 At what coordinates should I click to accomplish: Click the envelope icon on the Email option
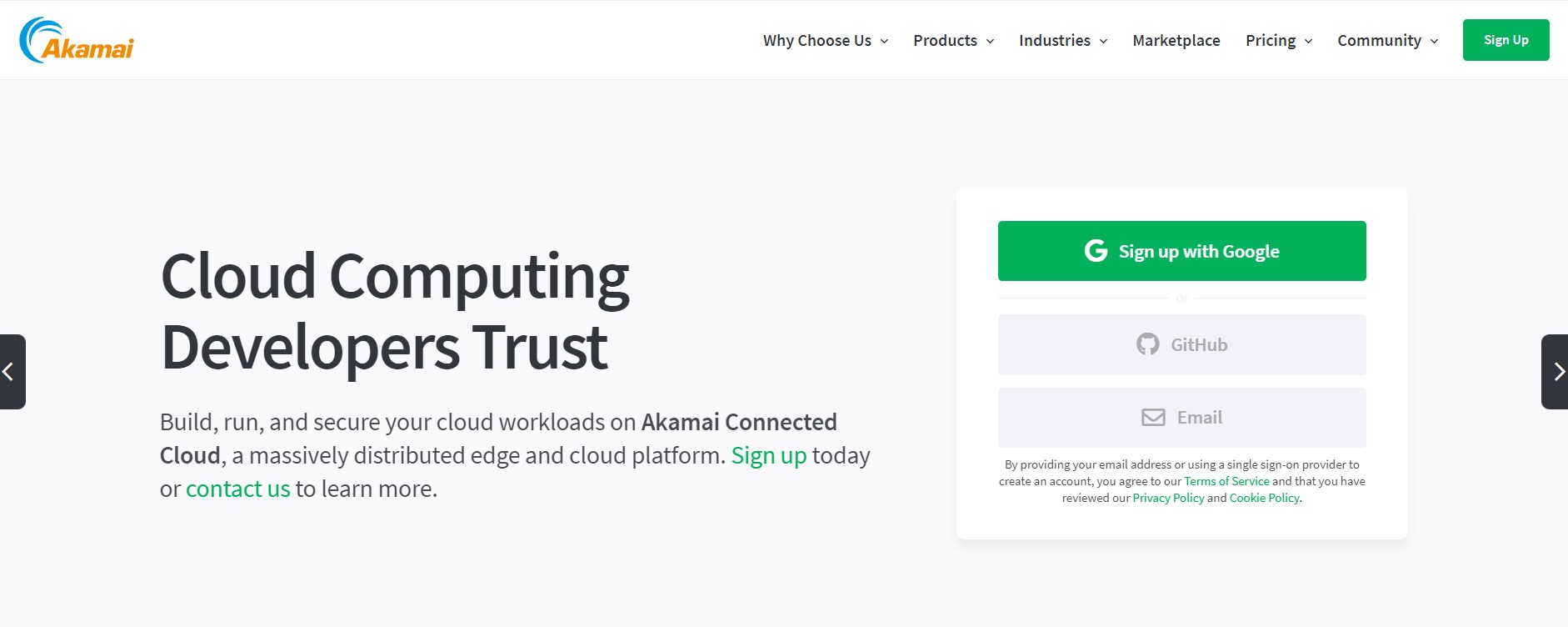pyautogui.click(x=1152, y=417)
